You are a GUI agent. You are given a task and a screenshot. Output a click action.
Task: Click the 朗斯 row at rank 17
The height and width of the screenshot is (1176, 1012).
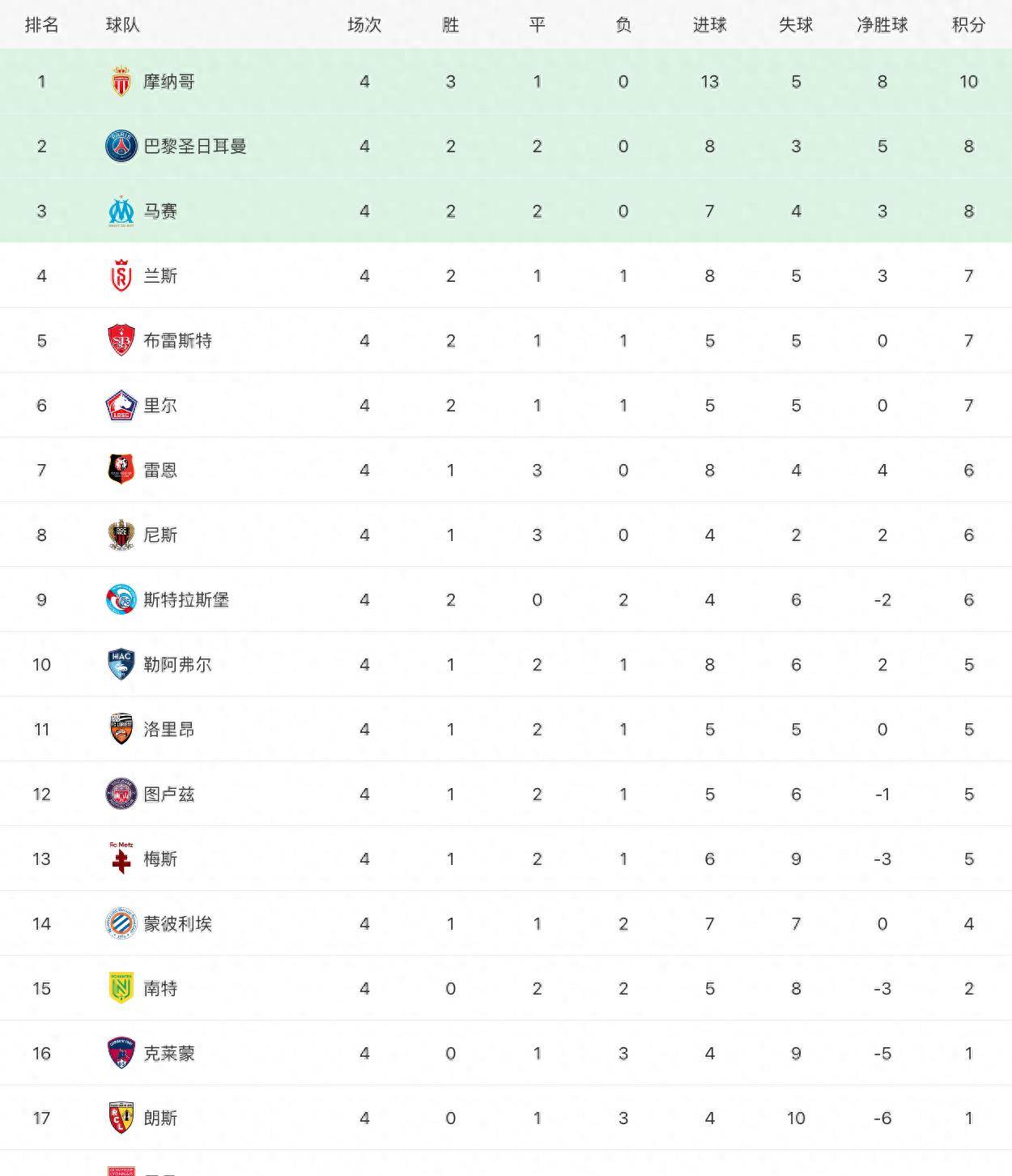click(x=160, y=1118)
